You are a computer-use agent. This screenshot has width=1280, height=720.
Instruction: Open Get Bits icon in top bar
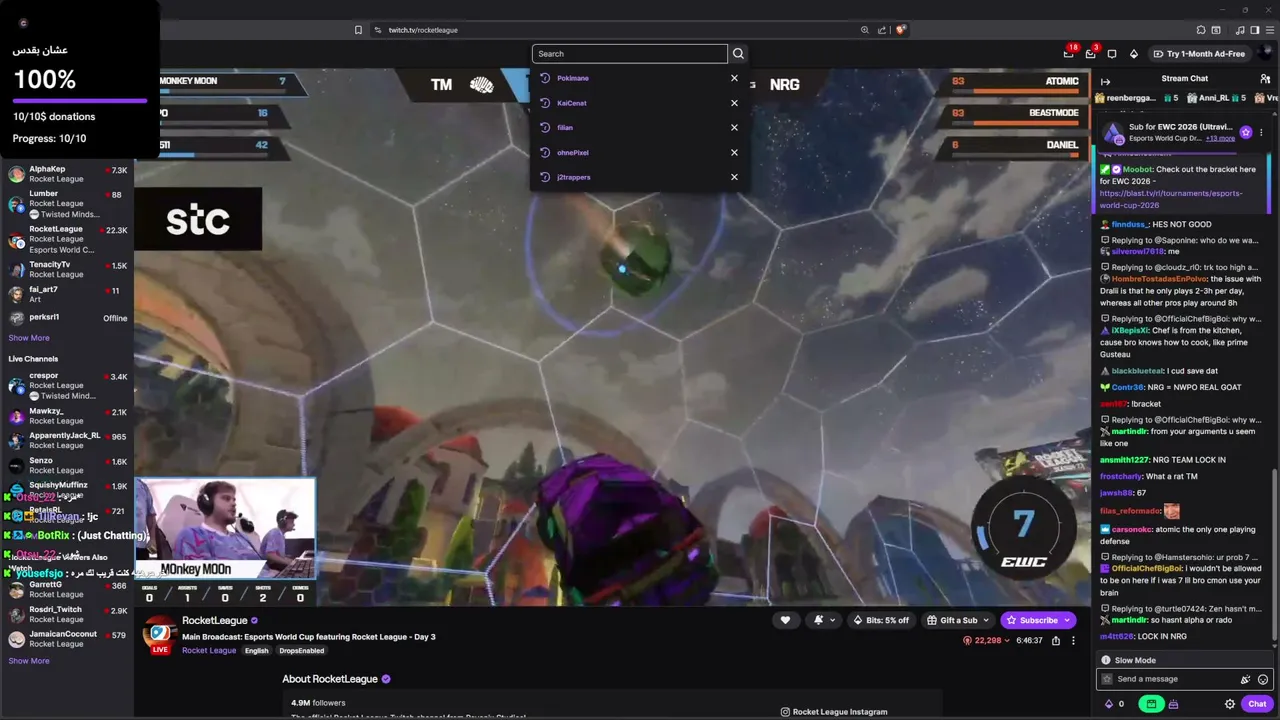1133,54
